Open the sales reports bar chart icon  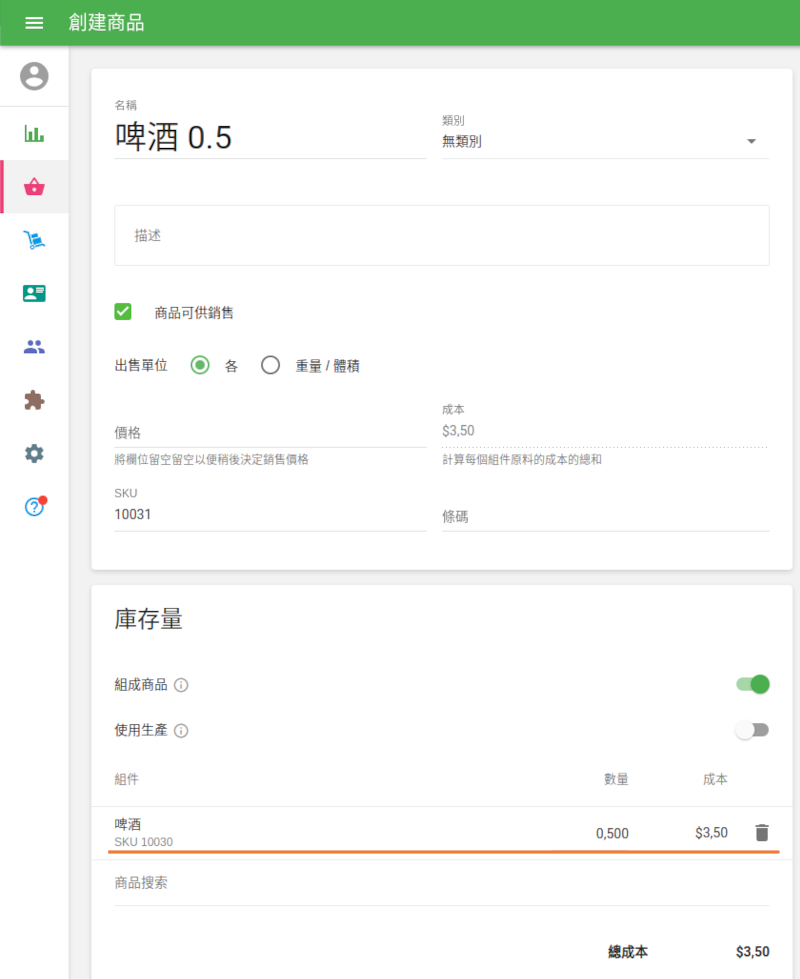pyautogui.click(x=35, y=132)
